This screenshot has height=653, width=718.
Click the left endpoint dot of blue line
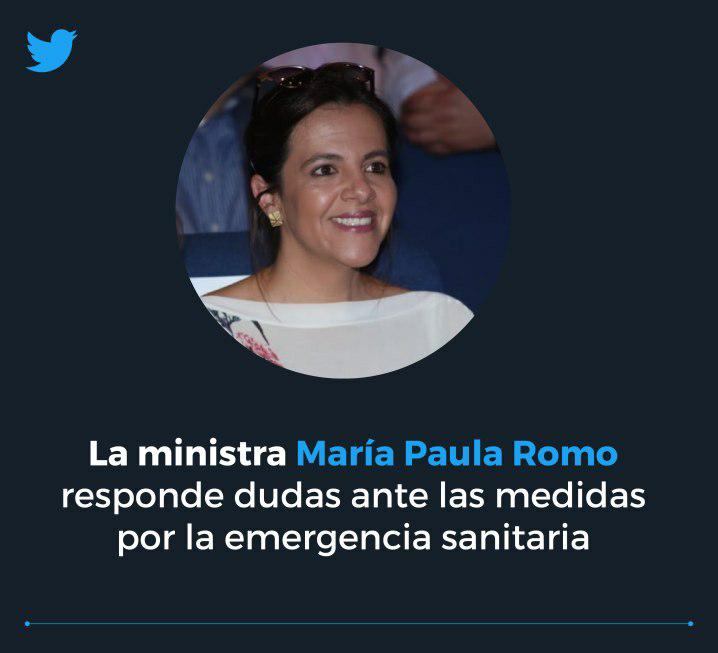(27, 624)
